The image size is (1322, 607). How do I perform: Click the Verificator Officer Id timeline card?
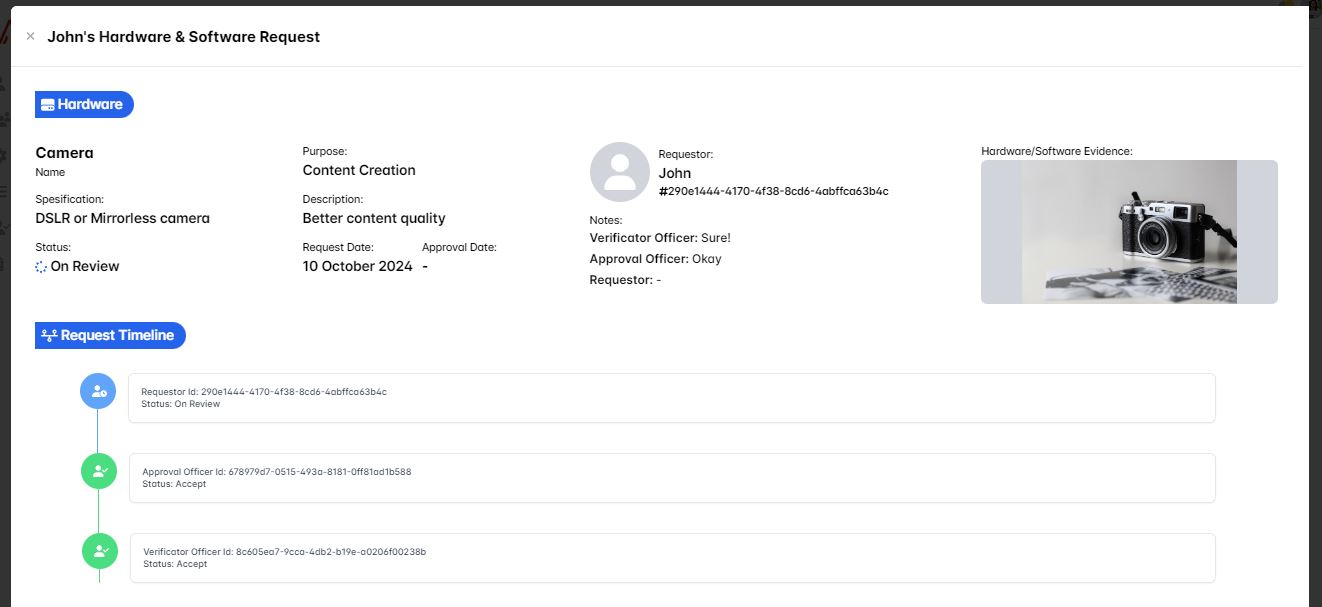point(671,558)
